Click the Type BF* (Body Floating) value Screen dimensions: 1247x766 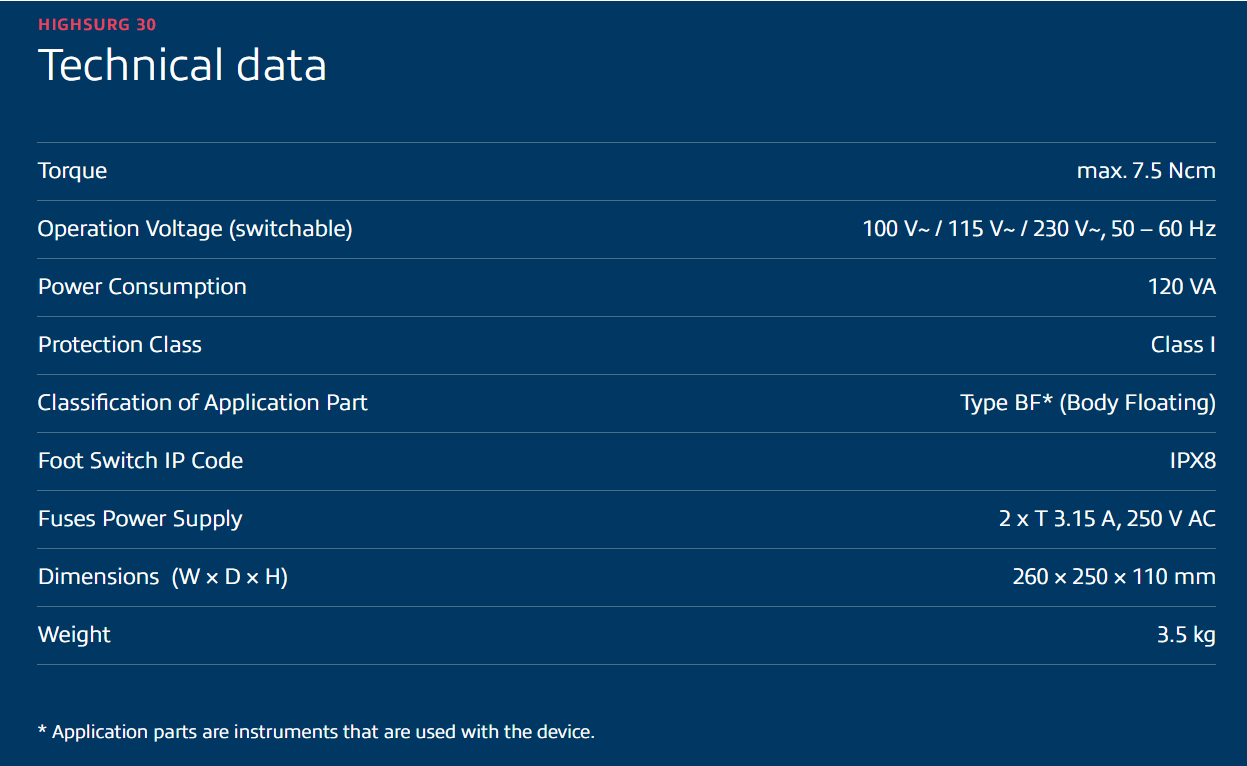(x=1087, y=403)
